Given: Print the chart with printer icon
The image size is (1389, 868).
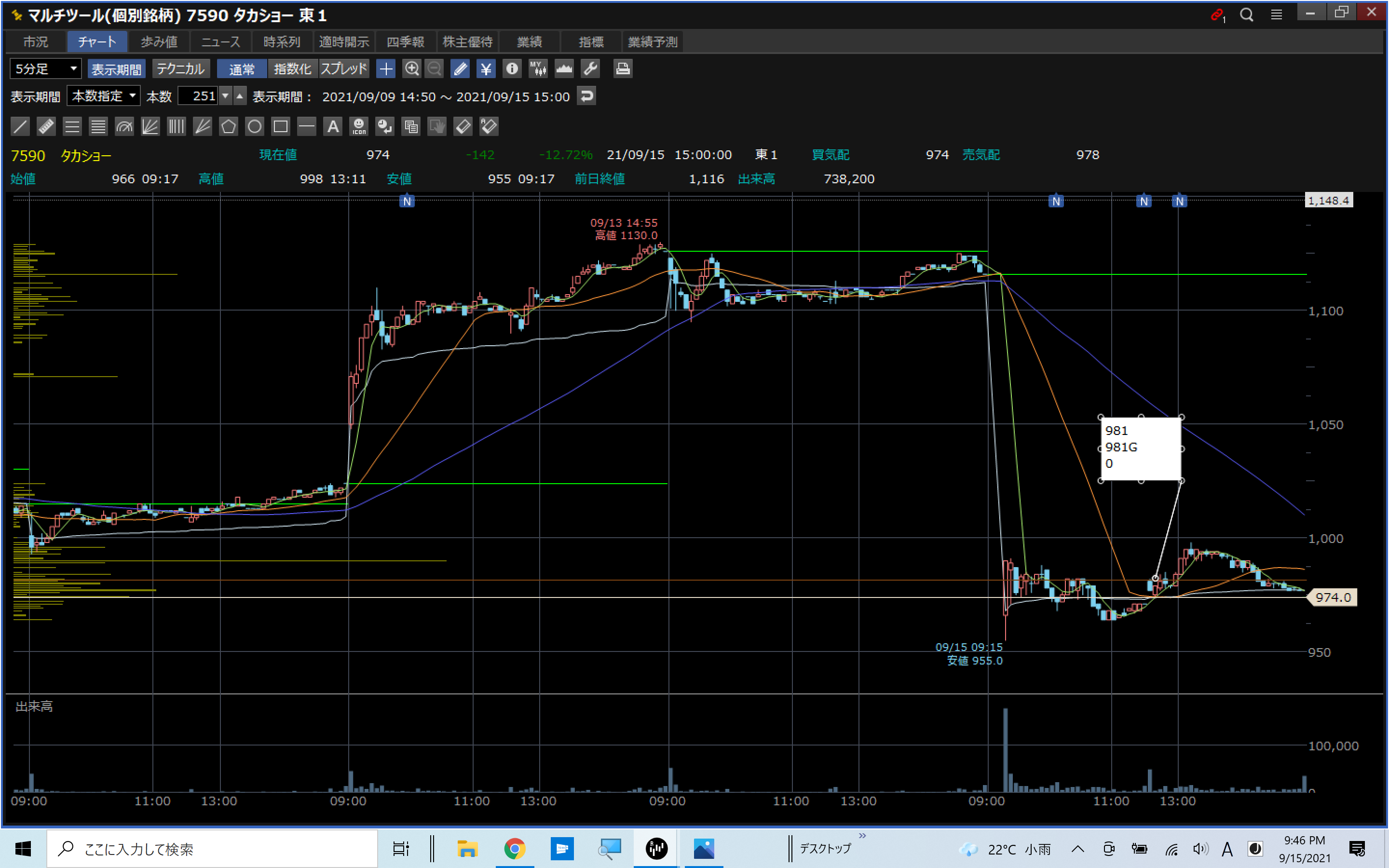Looking at the screenshot, I should click(623, 69).
